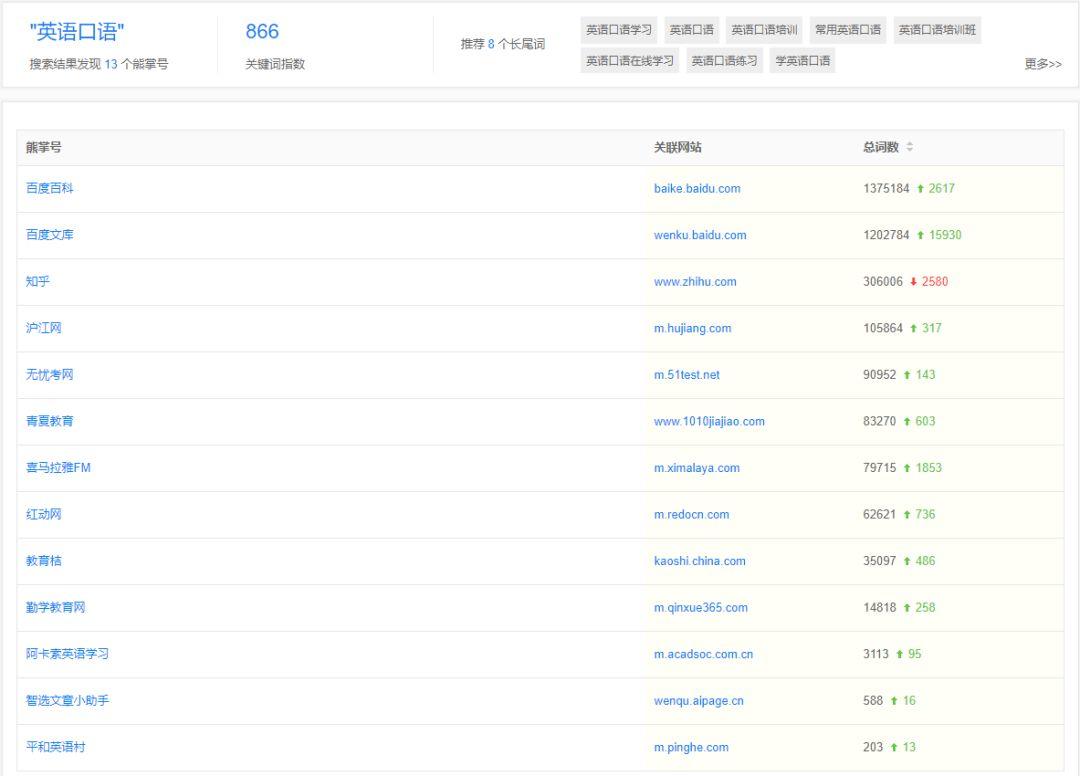Image resolution: width=1080 pixels, height=776 pixels.
Task: Choose the 英语口语培训班 long-tail keyword tag
Action: coord(937,30)
